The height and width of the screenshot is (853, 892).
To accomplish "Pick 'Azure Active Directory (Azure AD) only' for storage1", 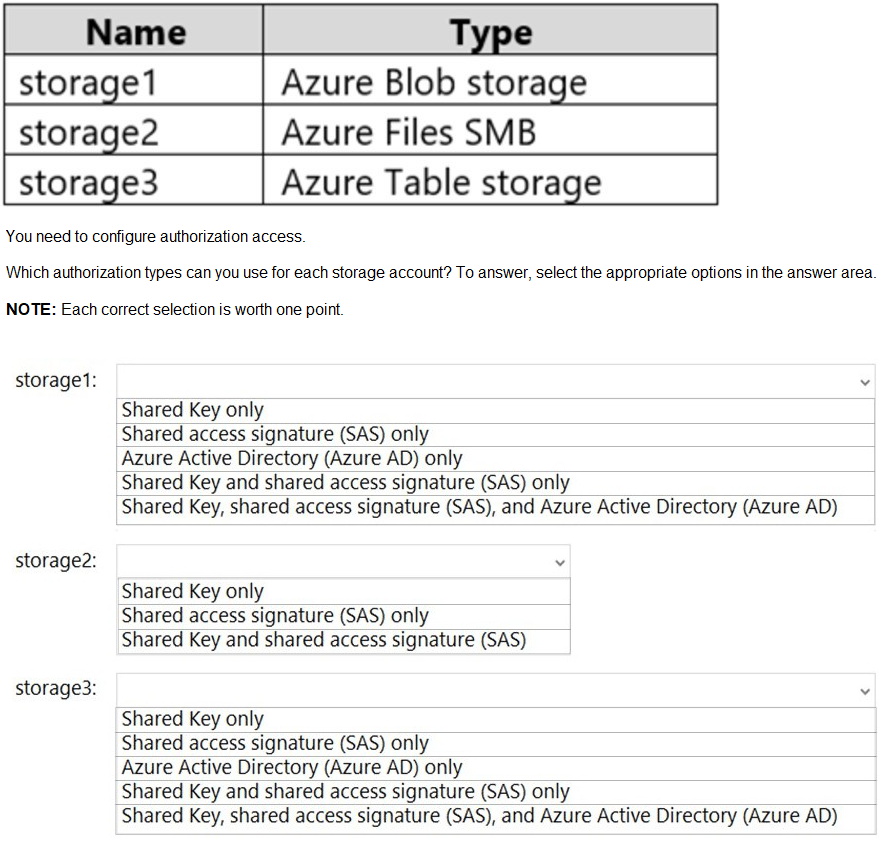I will [292, 458].
